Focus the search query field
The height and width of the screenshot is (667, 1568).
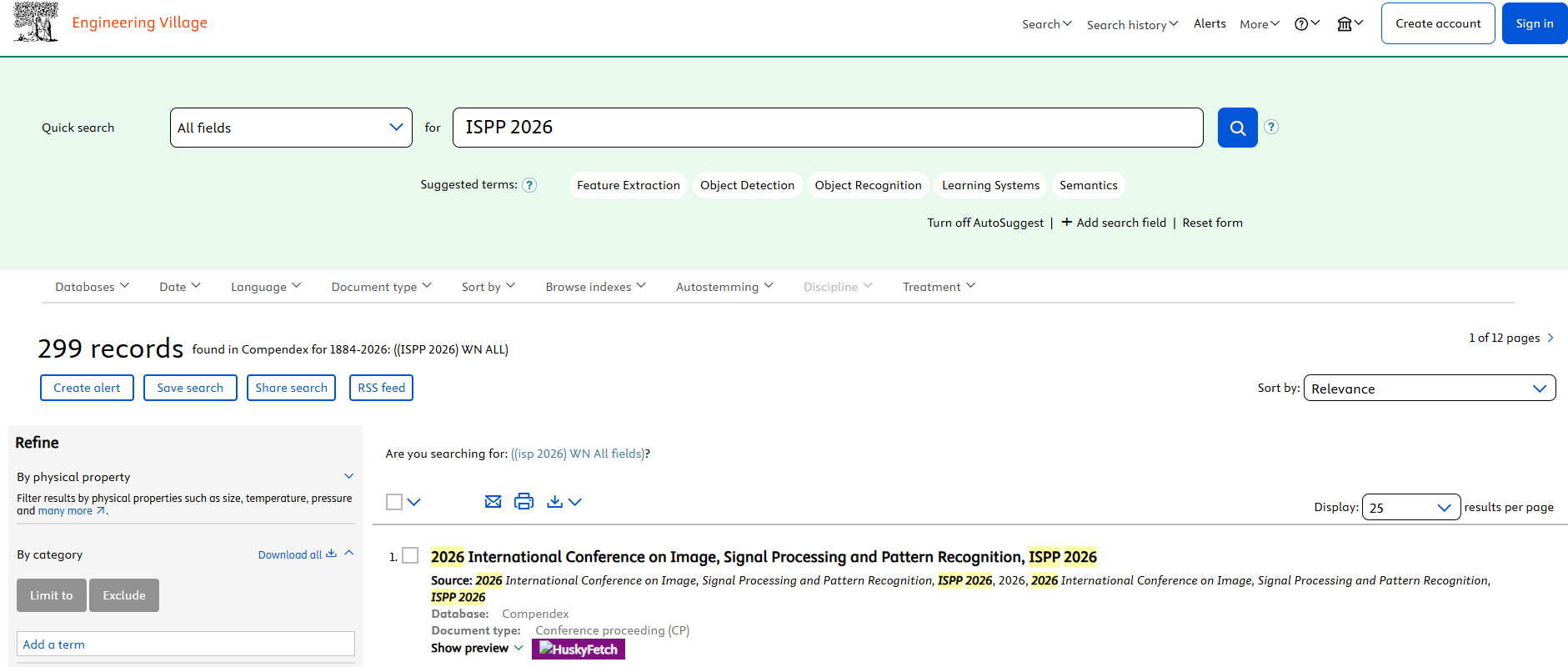[x=828, y=128]
